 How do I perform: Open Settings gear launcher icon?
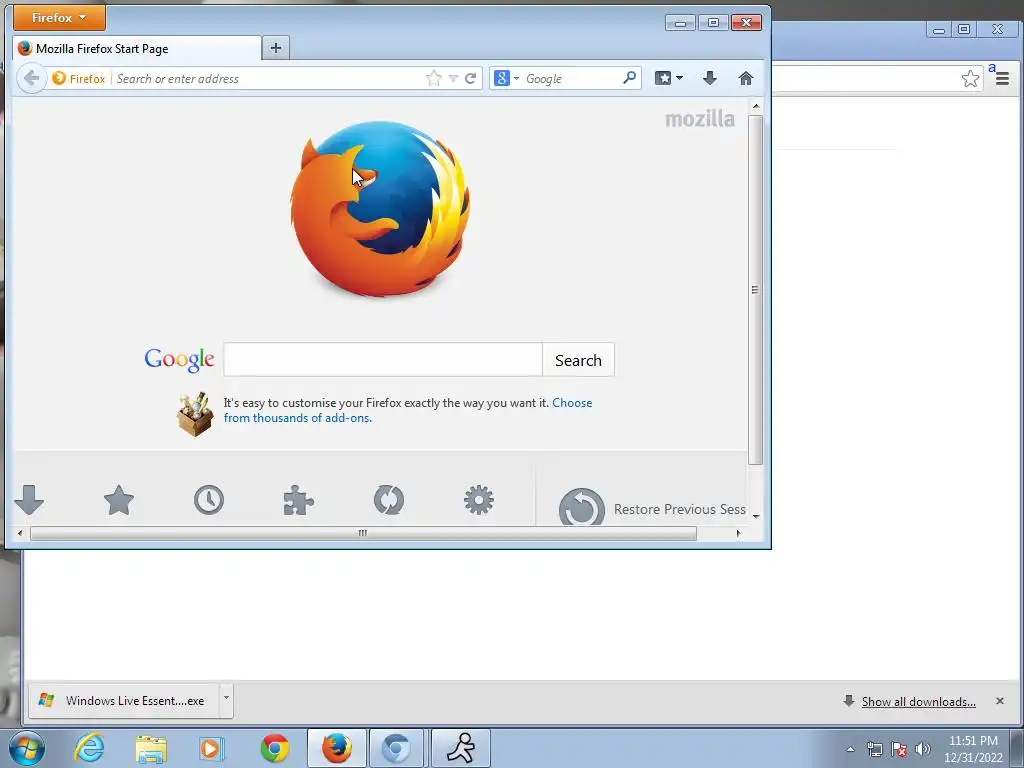[x=479, y=500]
